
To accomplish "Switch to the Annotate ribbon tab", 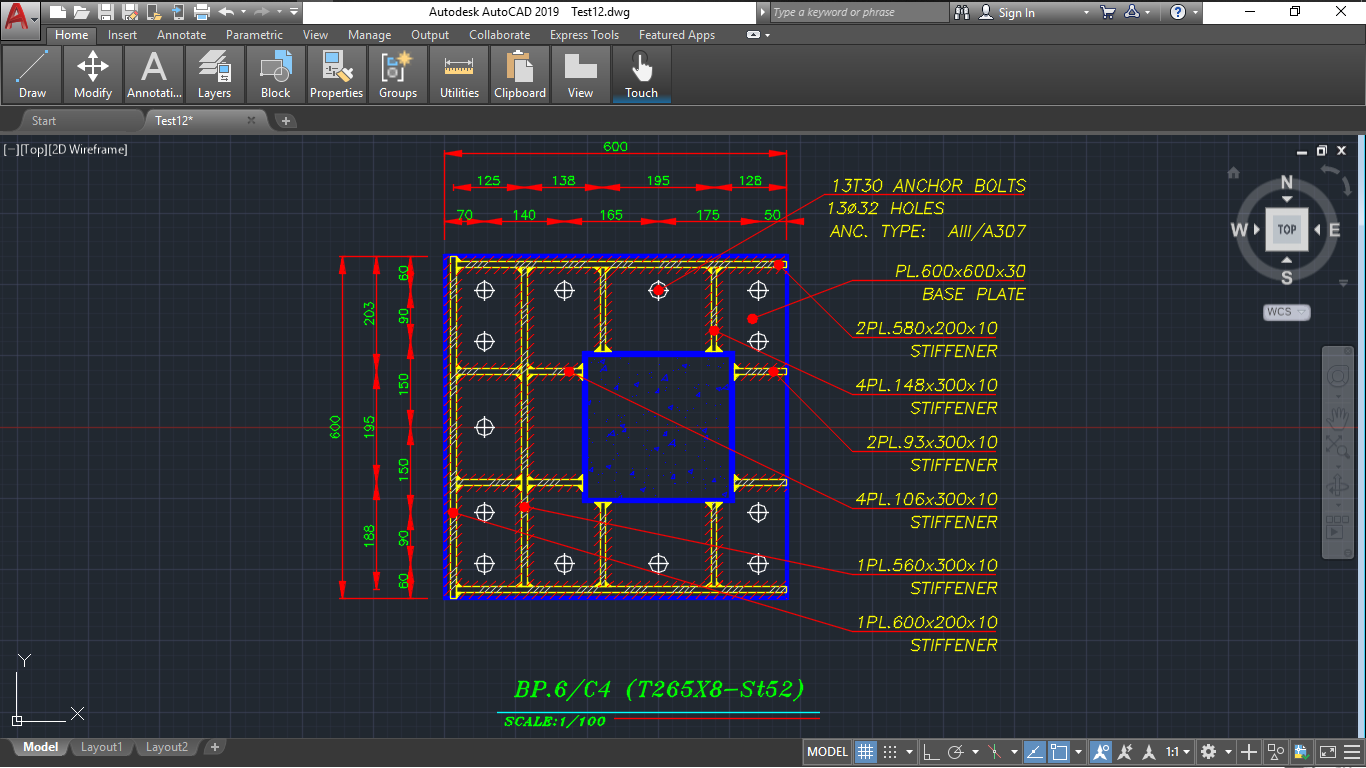I will tap(181, 35).
